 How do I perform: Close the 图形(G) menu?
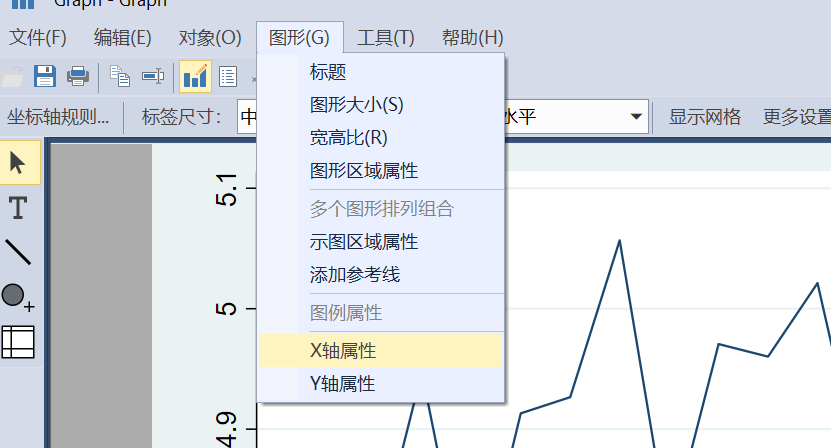click(x=299, y=38)
